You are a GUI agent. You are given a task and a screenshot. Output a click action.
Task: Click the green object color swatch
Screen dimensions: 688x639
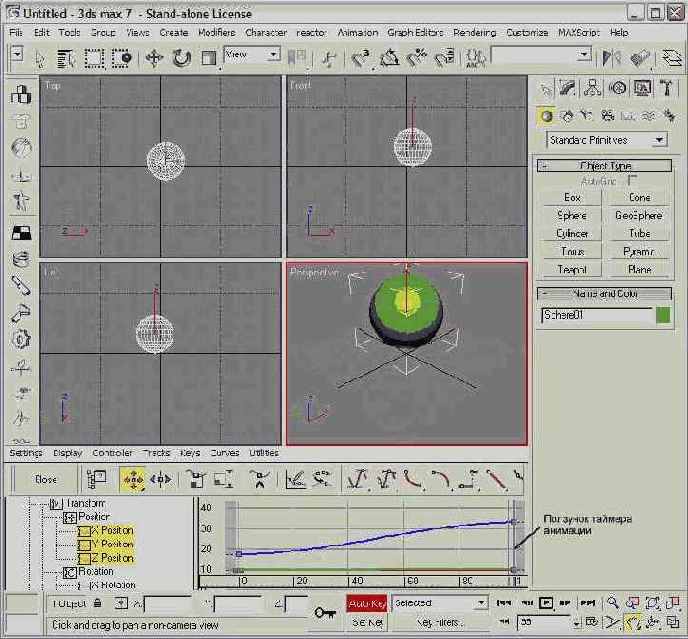[663, 315]
